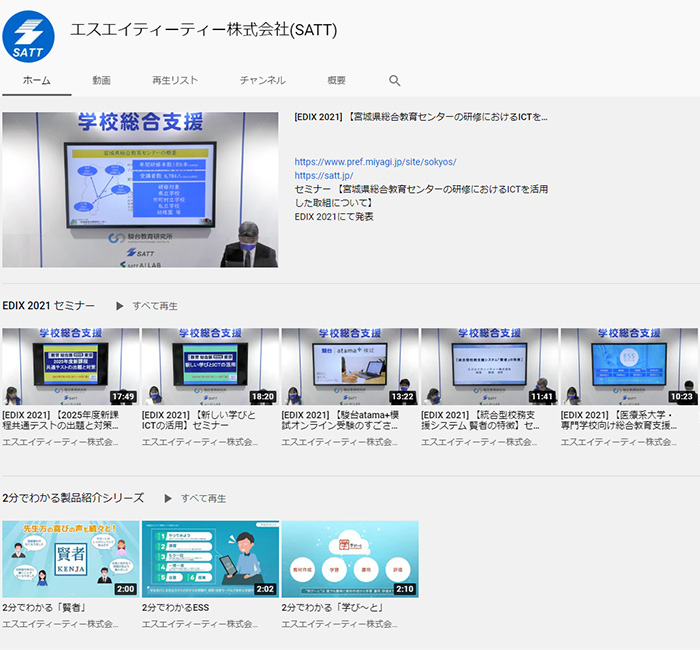Open the 再生リスト tab
Screen dimensions: 700x650
point(175,80)
